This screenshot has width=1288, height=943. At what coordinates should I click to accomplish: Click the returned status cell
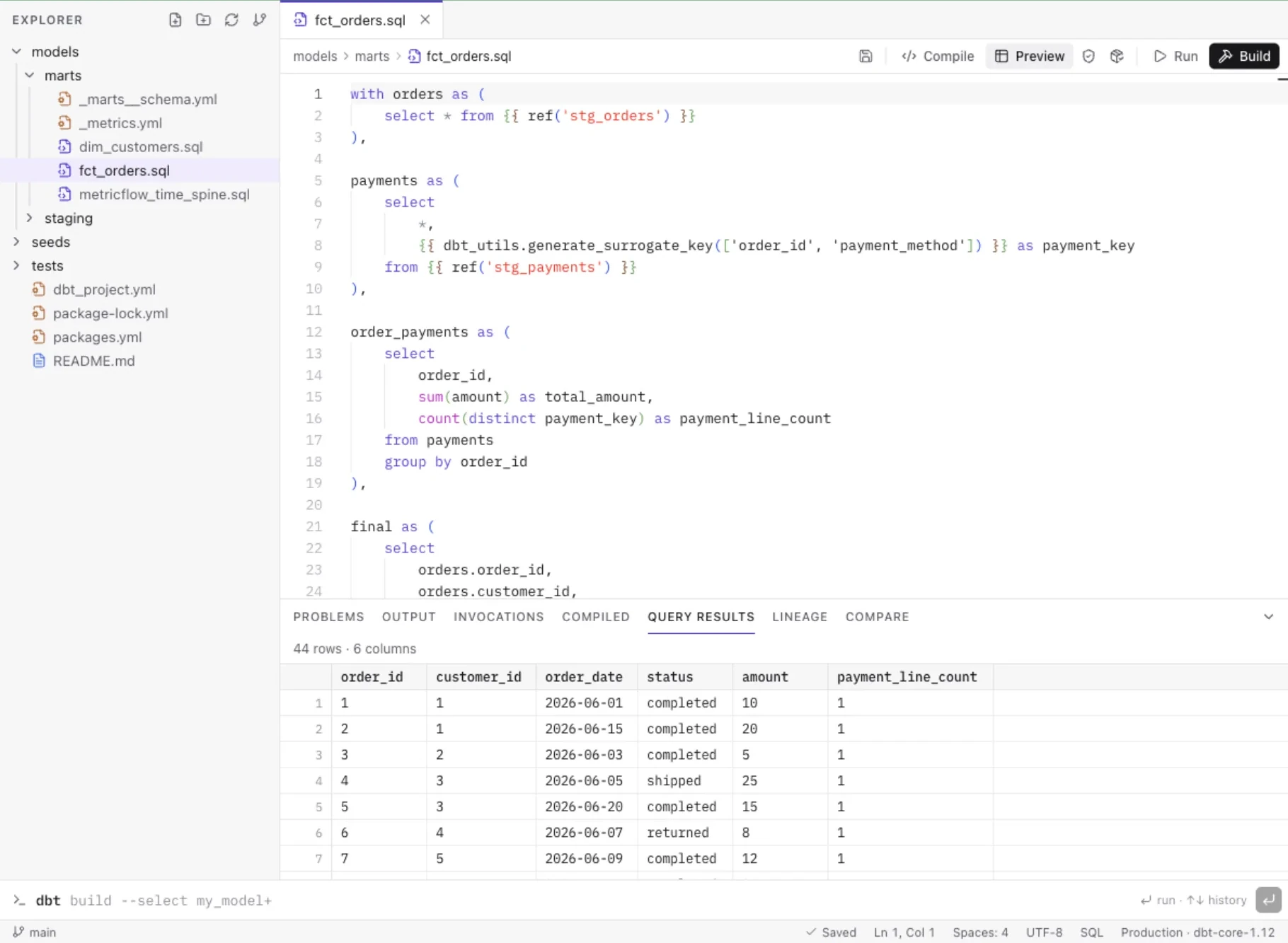click(x=685, y=833)
